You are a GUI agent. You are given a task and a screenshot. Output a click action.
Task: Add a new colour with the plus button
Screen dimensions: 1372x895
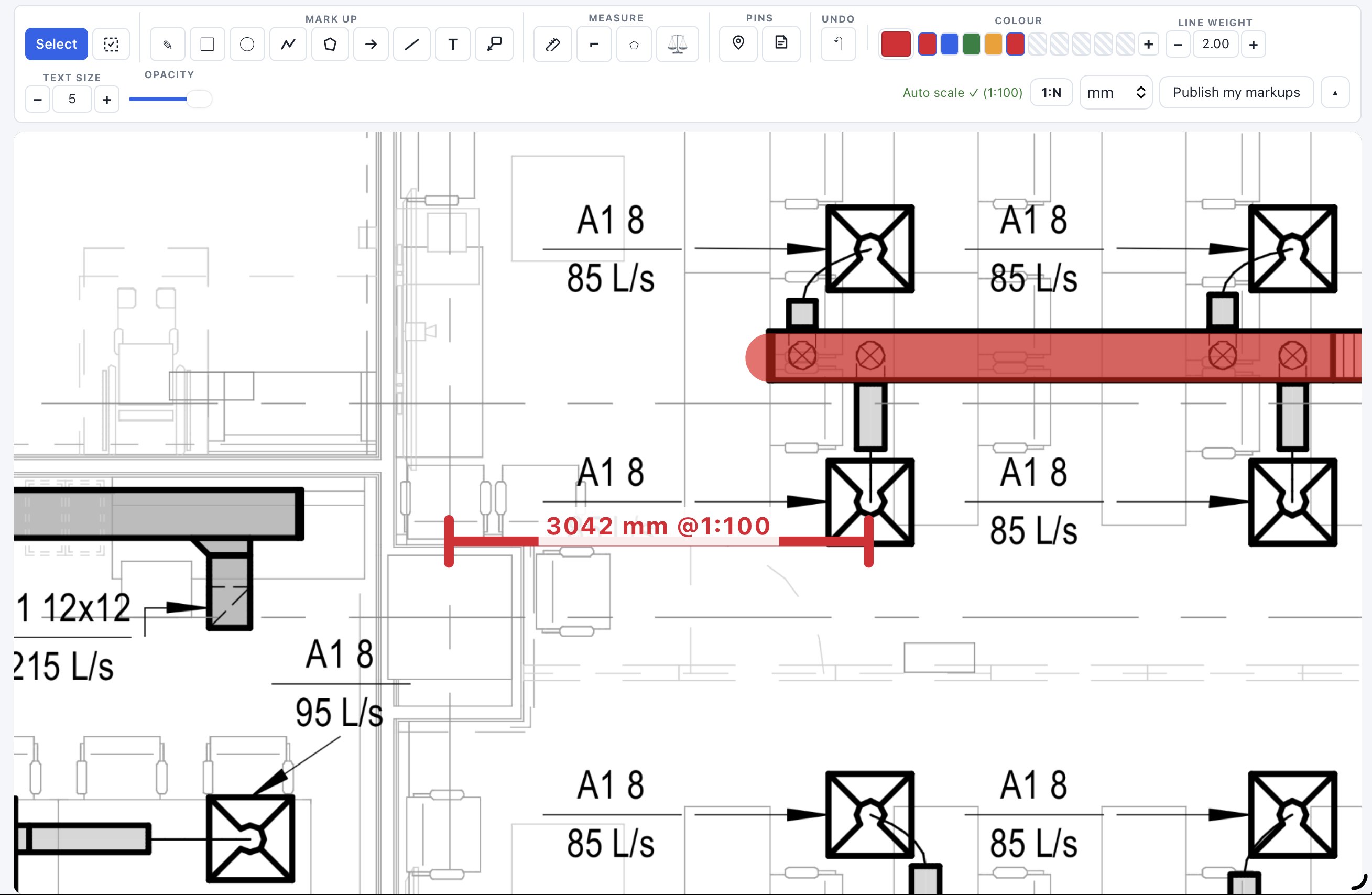[1148, 45]
